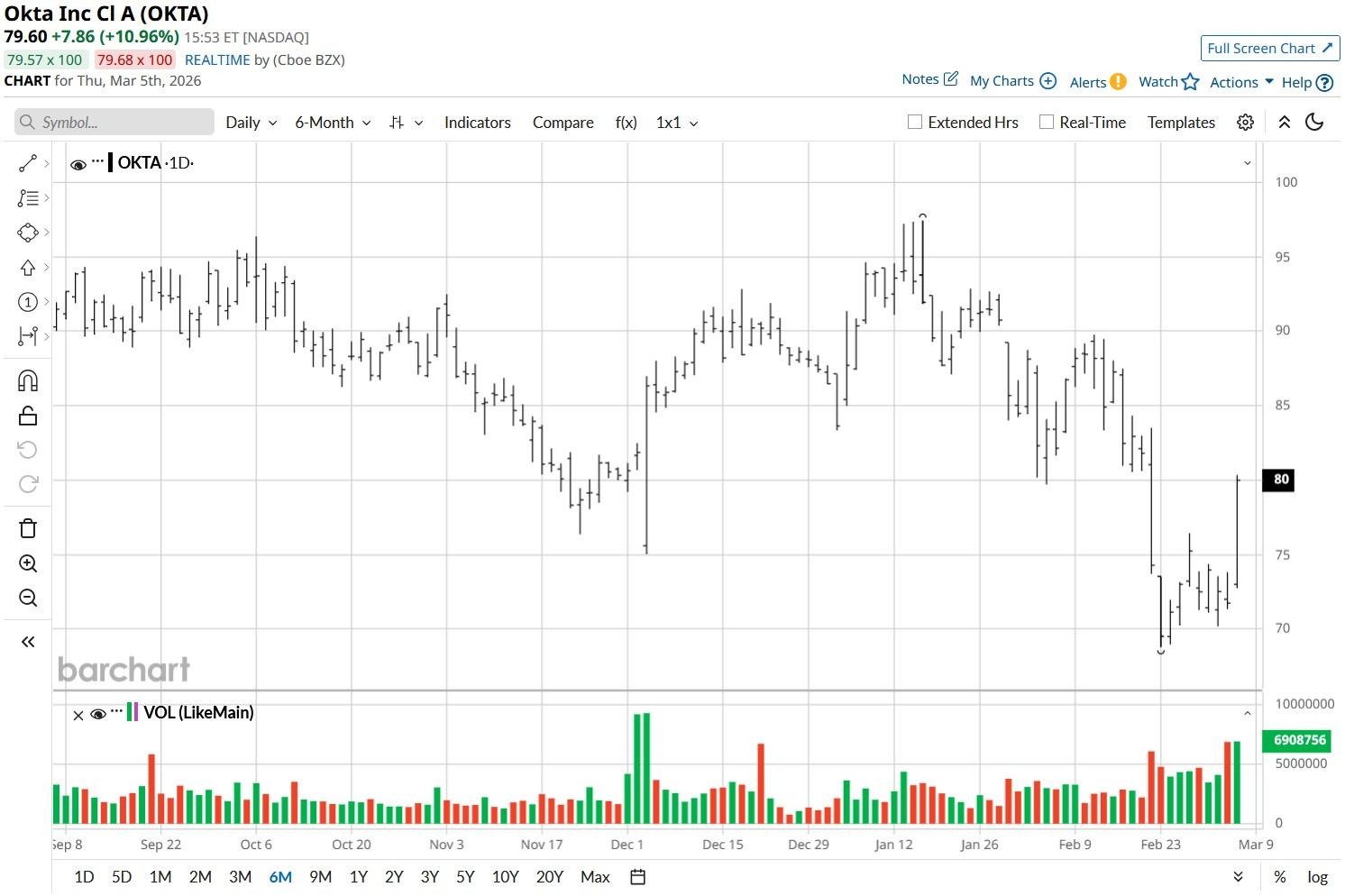
Task: Open chart settings gear
Action: pos(1245,123)
